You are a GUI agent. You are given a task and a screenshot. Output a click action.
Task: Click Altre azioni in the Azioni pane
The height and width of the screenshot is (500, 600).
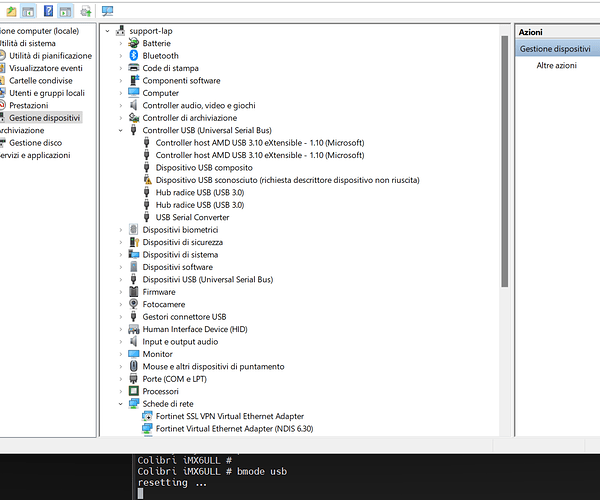pos(556,65)
